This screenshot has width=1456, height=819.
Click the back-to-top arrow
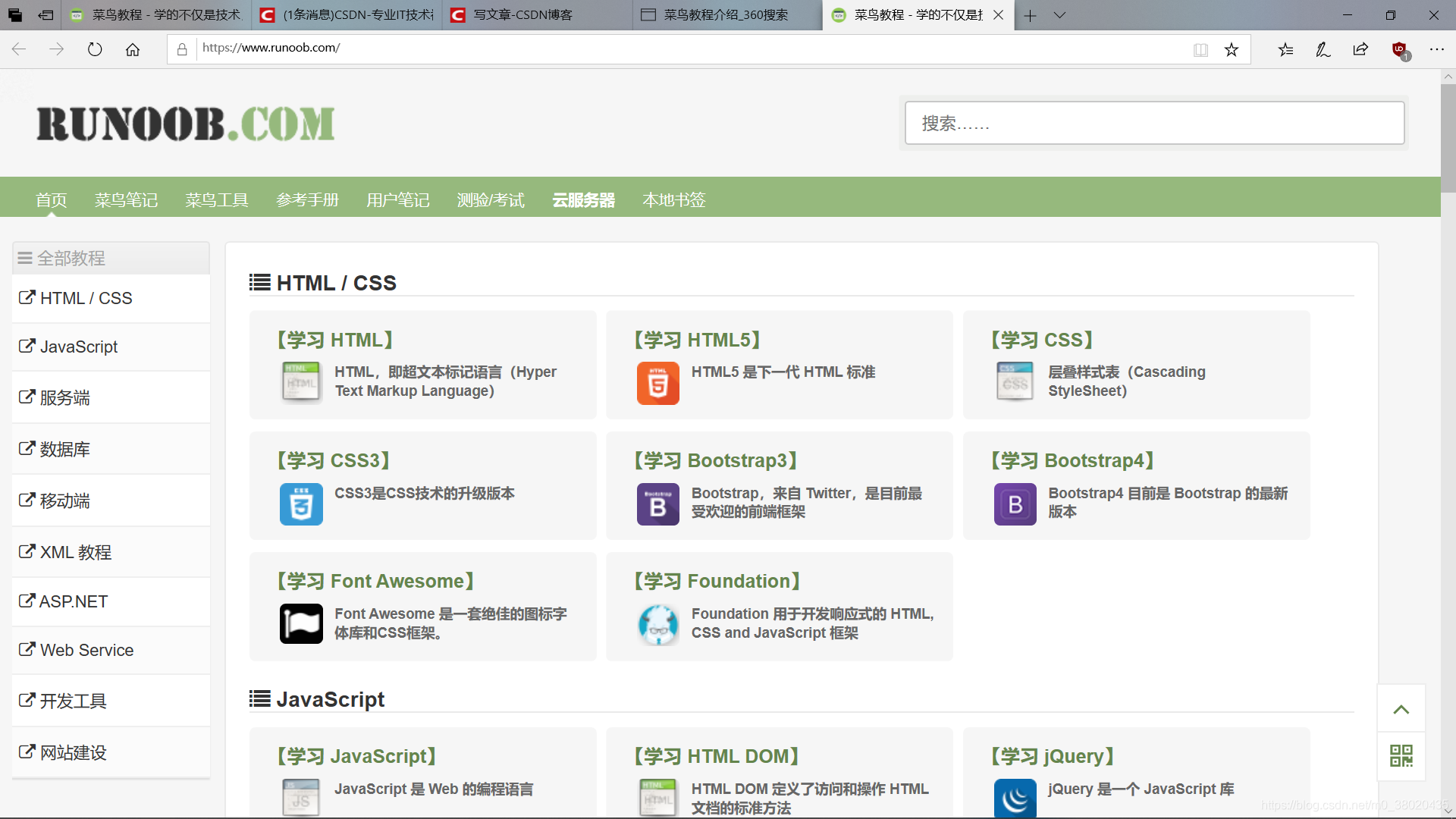tap(1401, 708)
